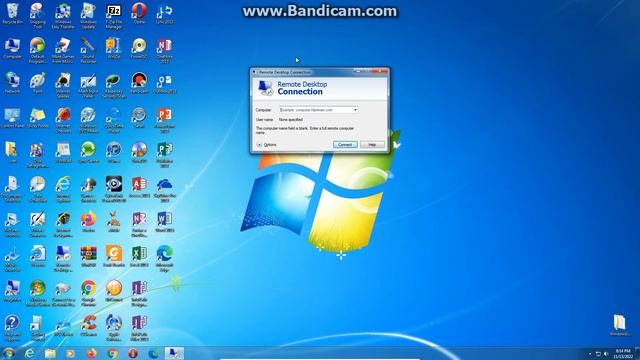Select the Internet Explorer desktop shortcut

click(63, 189)
